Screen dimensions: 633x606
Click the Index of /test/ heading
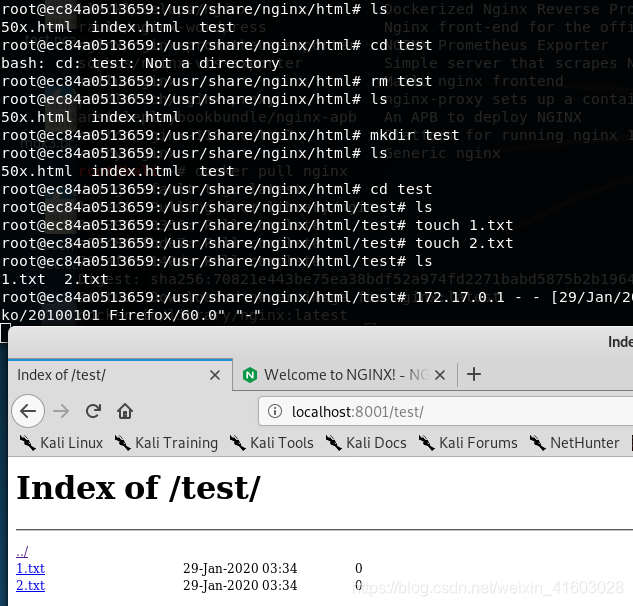[x=138, y=488]
